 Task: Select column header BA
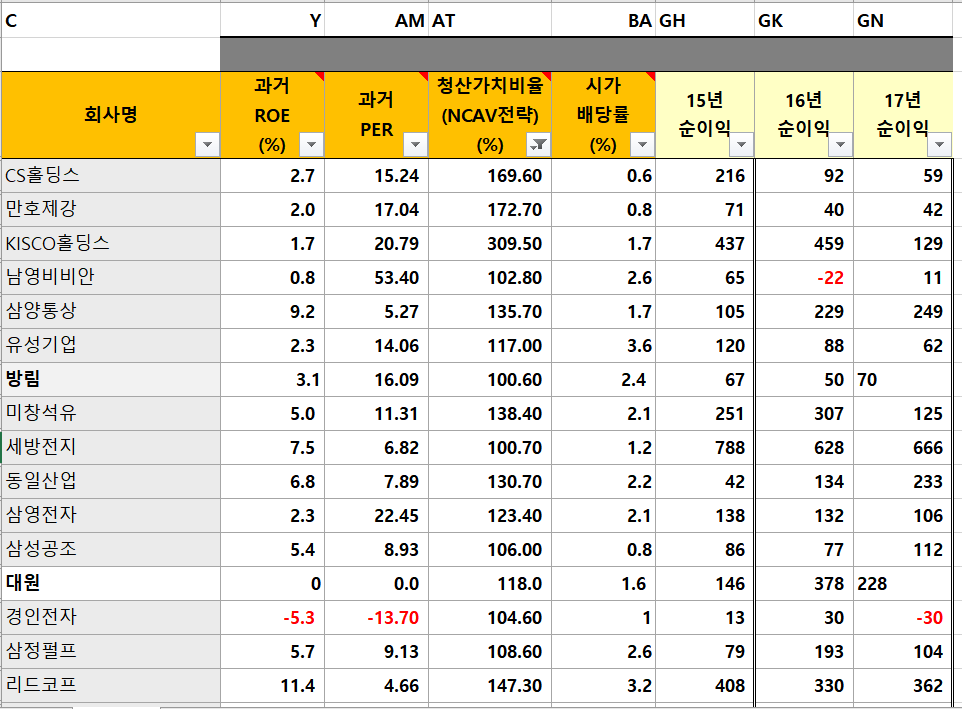click(604, 21)
